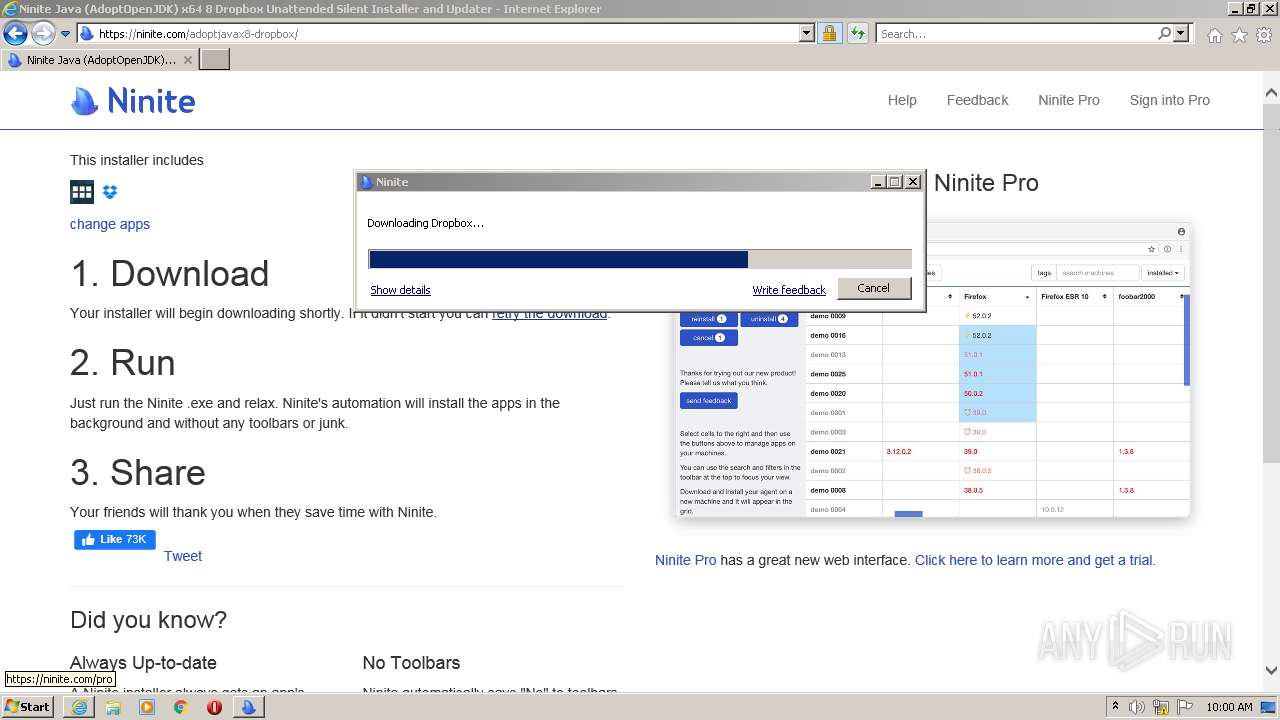The image size is (1280, 720).
Task: Click the search magnifier icon
Action: click(1165, 34)
